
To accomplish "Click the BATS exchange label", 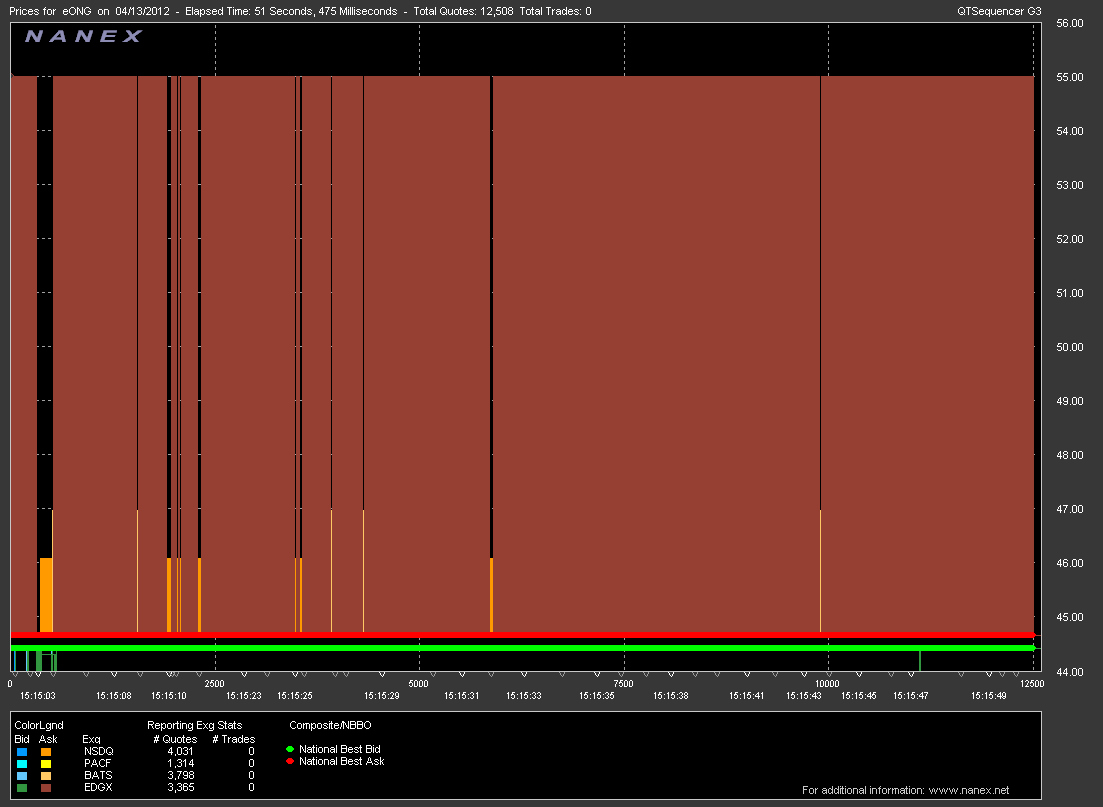I will tap(98, 775).
